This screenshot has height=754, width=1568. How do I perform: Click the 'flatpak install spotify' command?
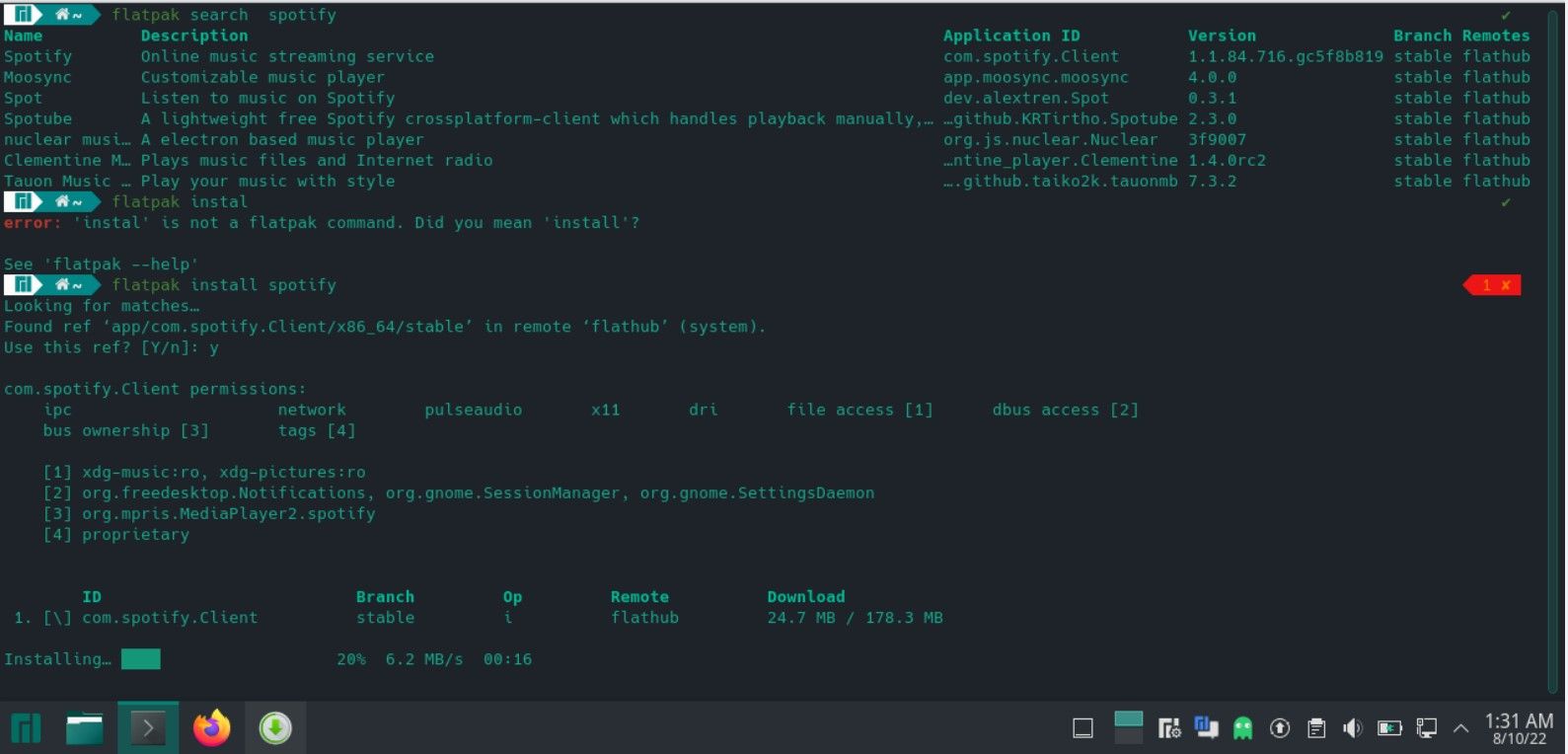point(224,284)
